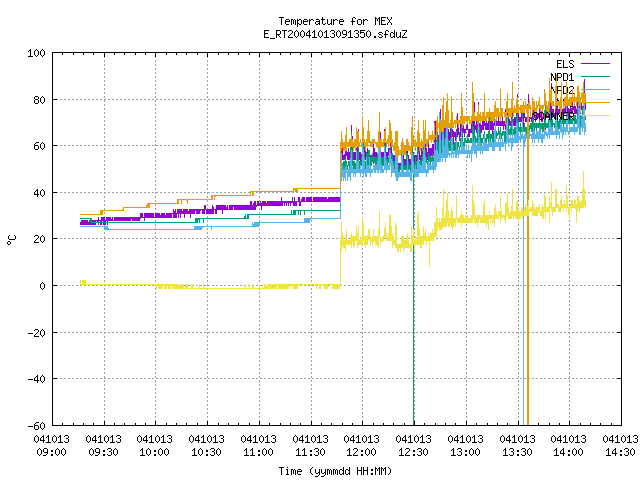Click the "0" y-axis tick label
Image resolution: width=640 pixels, height=480 pixels.
42,286
